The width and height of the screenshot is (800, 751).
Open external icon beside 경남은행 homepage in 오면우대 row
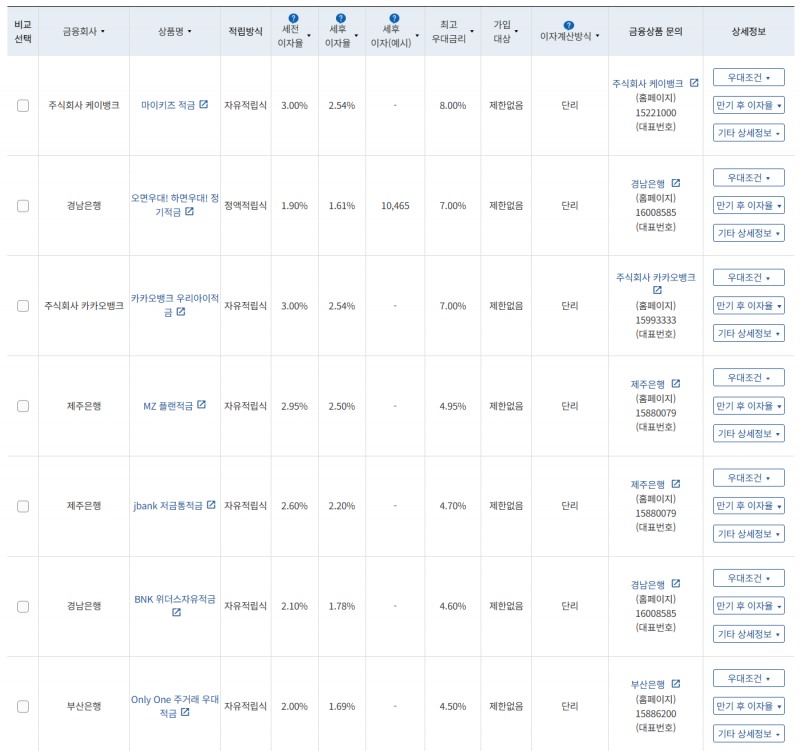click(676, 183)
